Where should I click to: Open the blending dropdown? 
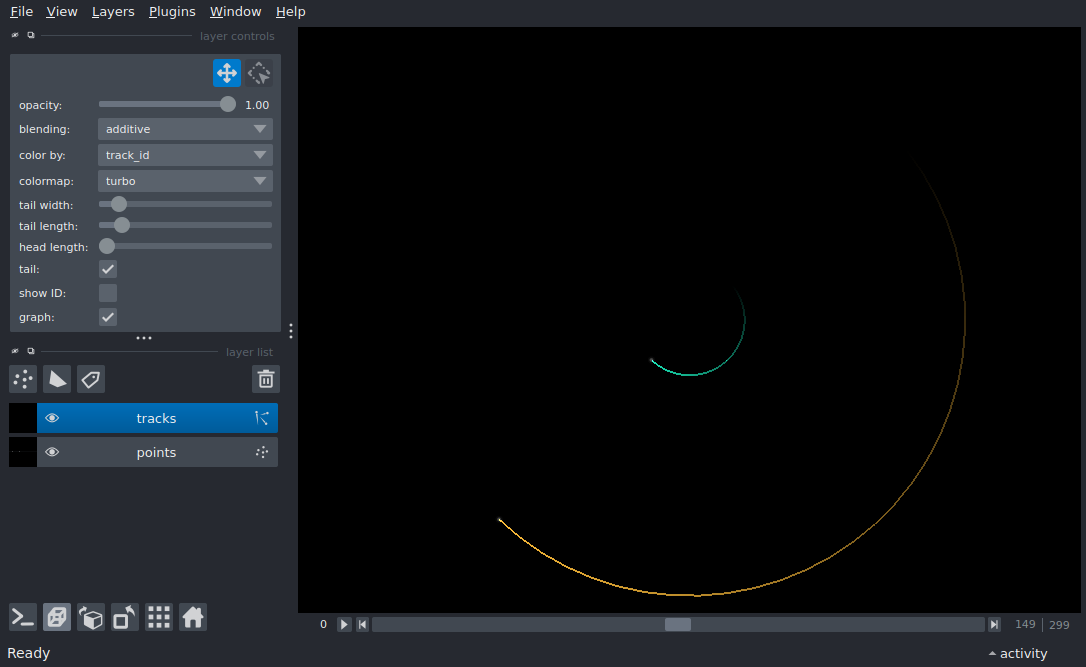click(185, 129)
